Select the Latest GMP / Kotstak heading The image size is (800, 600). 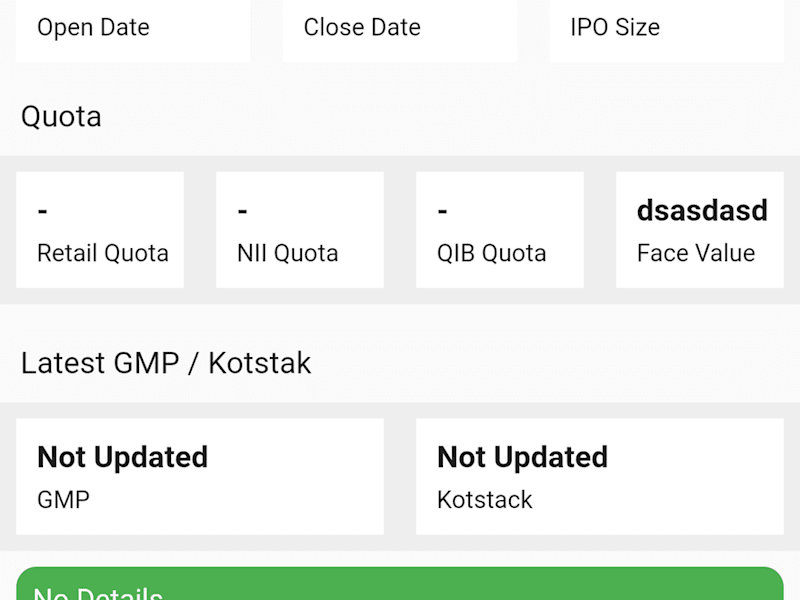click(x=166, y=363)
